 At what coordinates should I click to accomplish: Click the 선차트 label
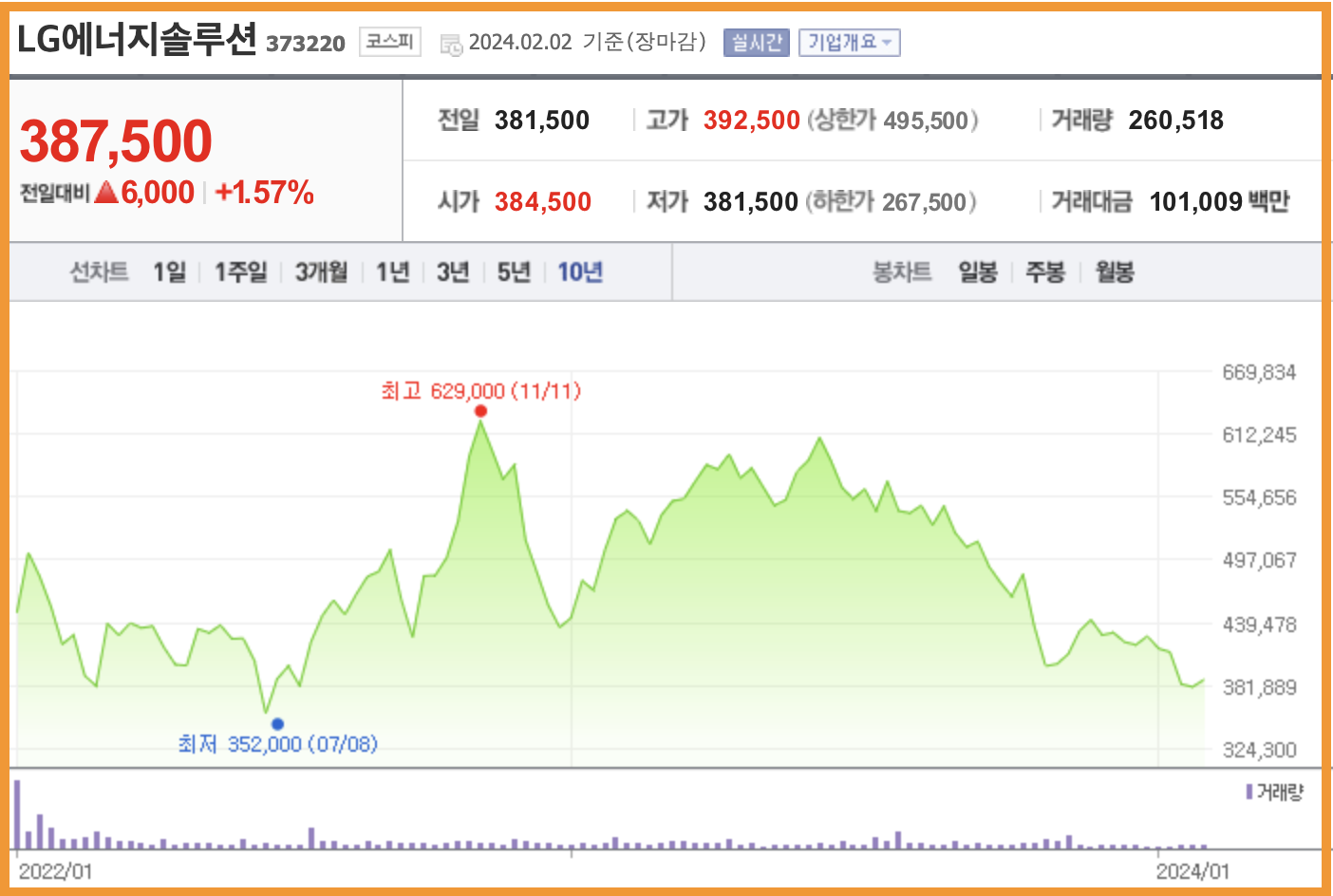99,272
